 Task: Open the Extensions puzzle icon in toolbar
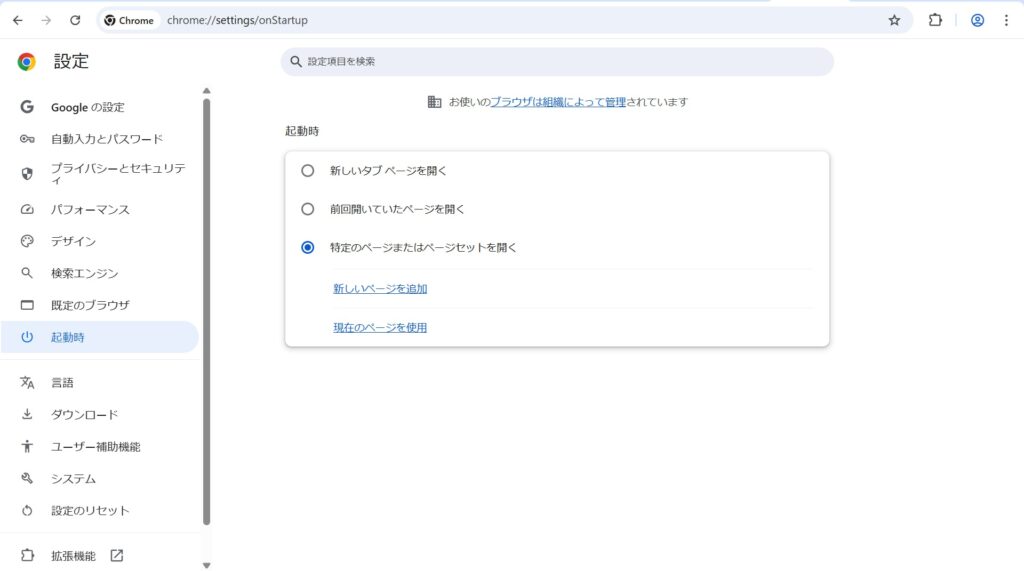935,20
